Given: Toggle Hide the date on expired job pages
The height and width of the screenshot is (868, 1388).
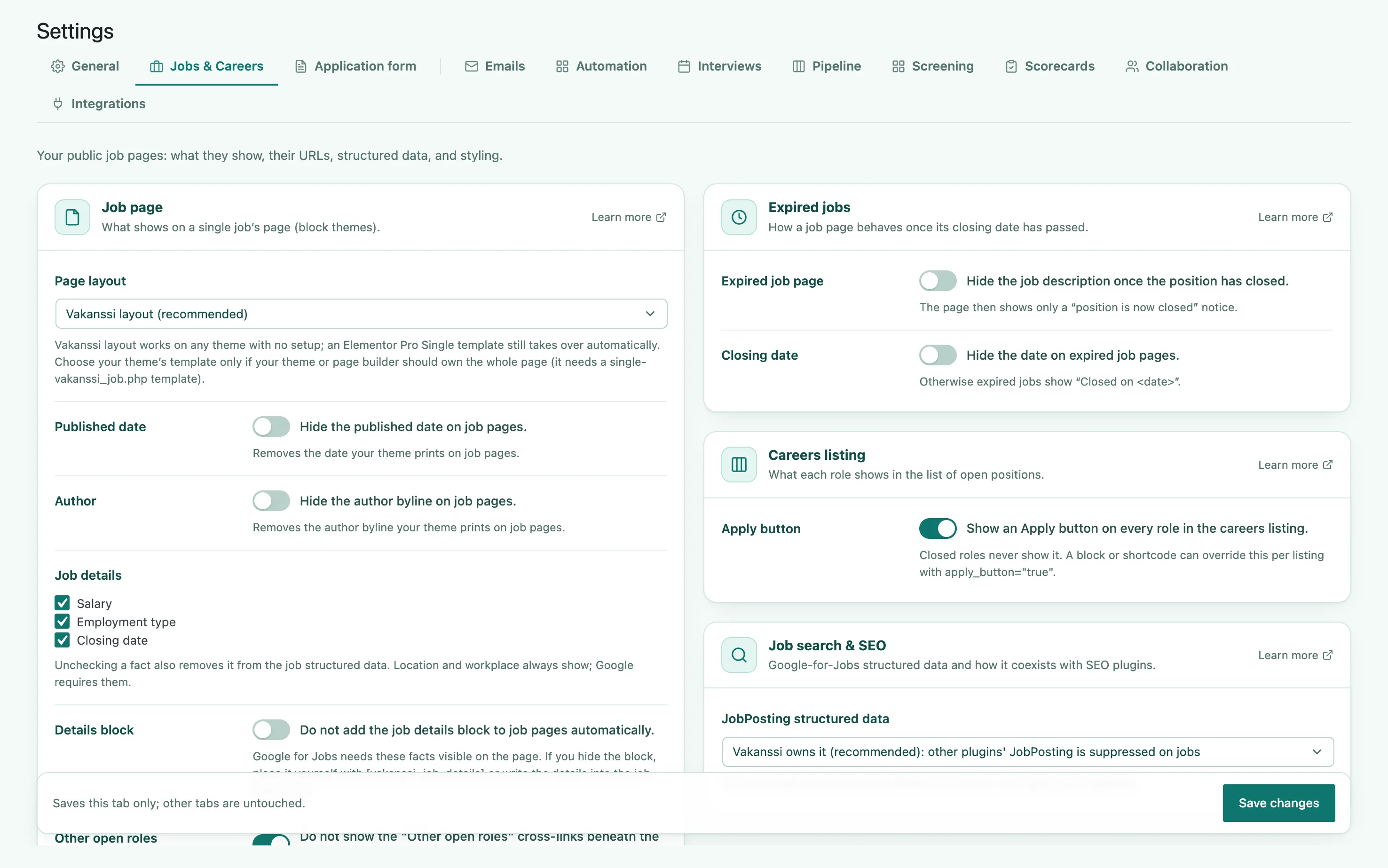Looking at the screenshot, I should 938,355.
